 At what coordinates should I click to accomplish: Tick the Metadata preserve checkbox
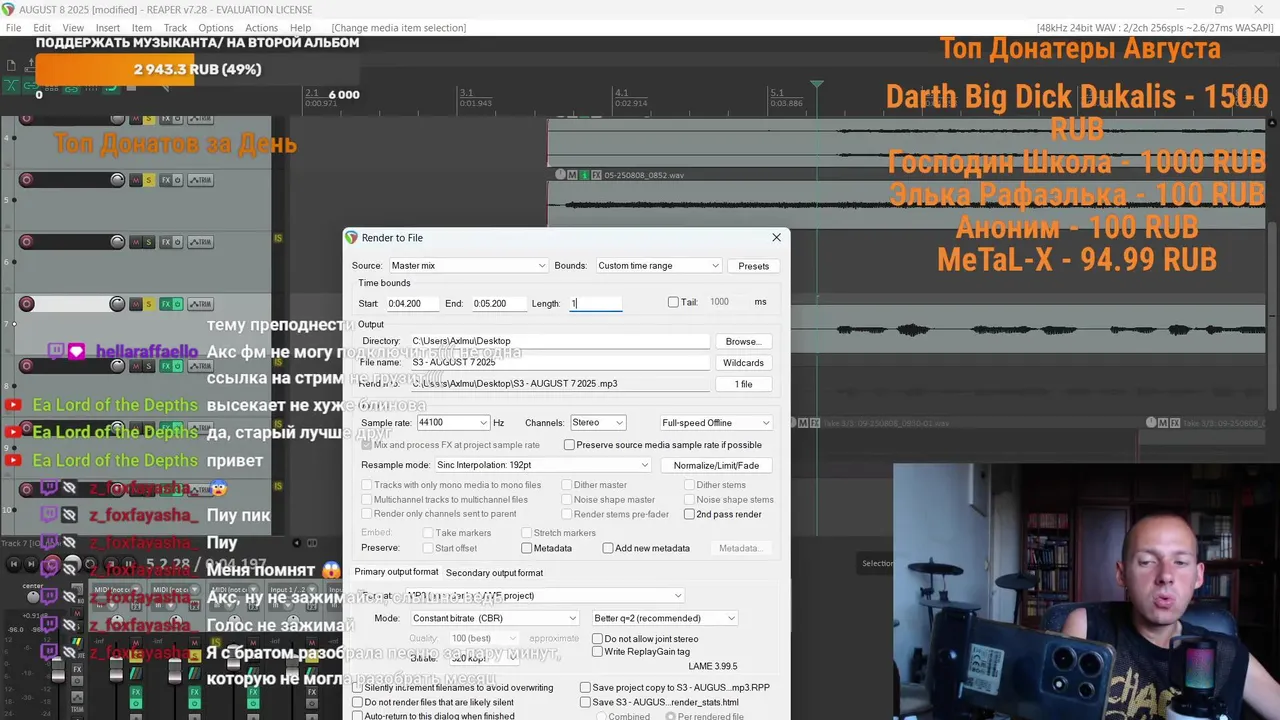[527, 548]
